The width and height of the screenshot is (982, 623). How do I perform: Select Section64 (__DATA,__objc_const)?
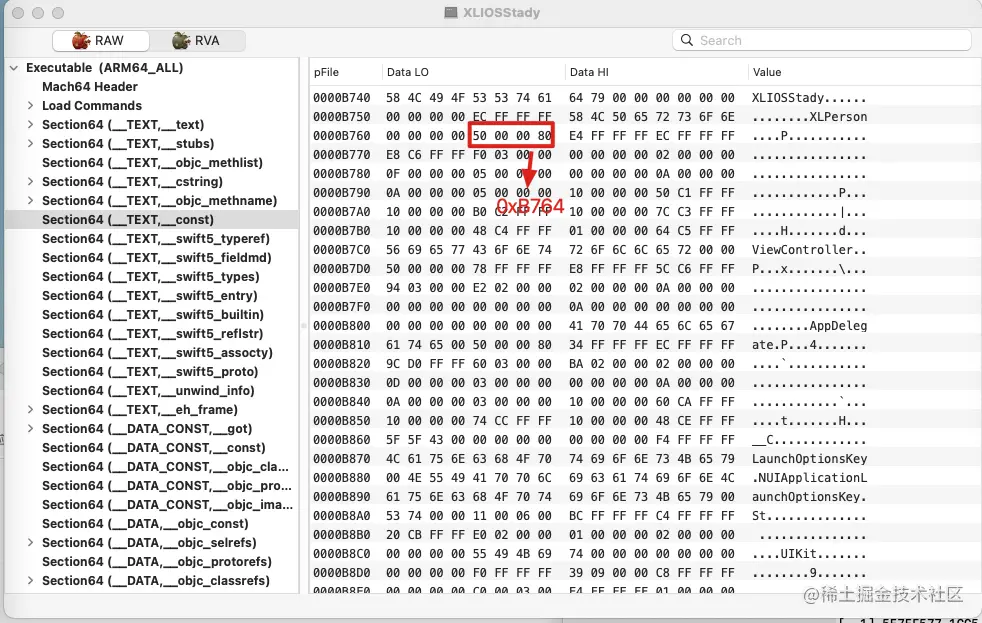point(145,523)
